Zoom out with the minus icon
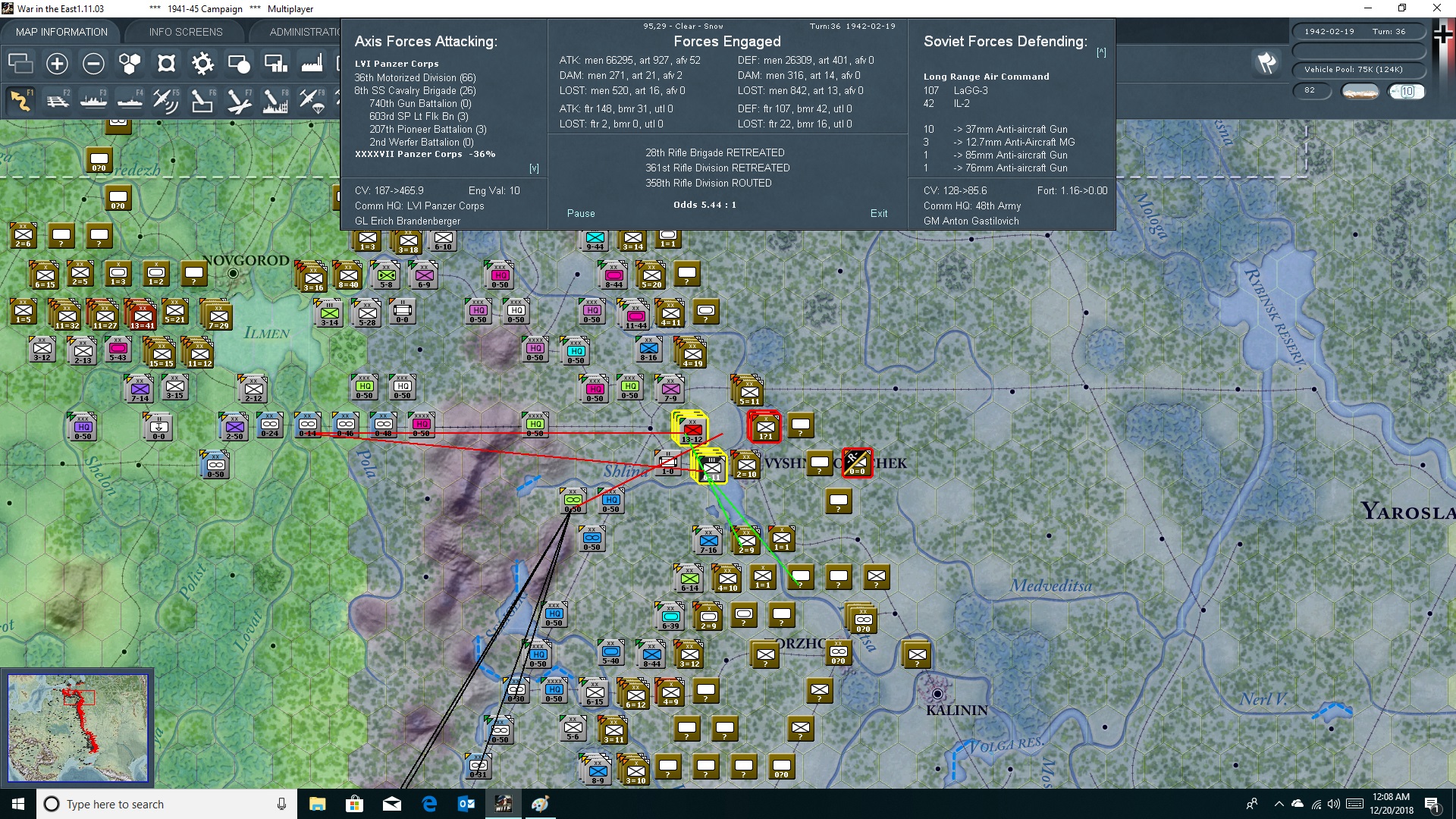The height and width of the screenshot is (819, 1456). [x=93, y=64]
